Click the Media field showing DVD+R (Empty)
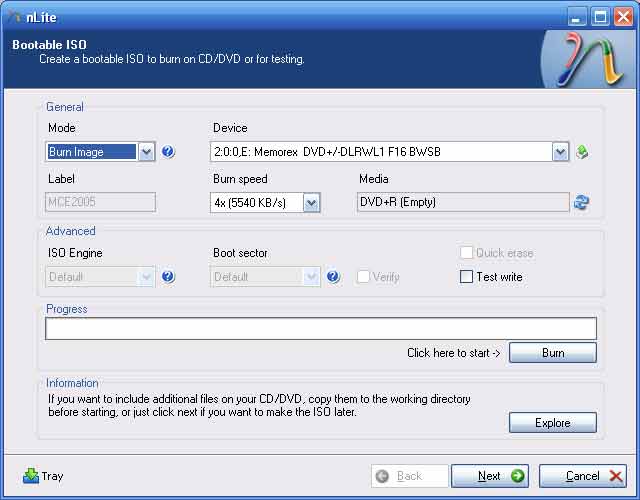640x500 pixels. tap(463, 202)
